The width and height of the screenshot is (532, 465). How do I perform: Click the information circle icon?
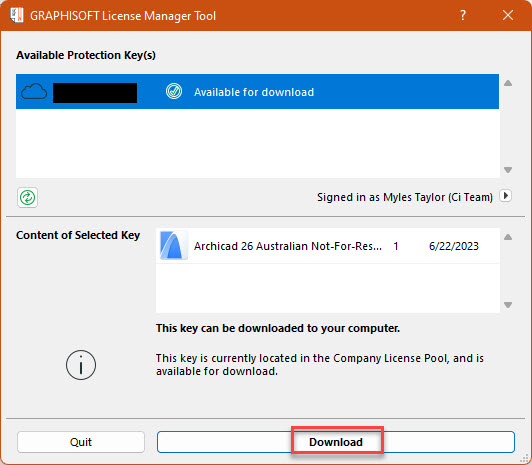pyautogui.click(x=81, y=365)
